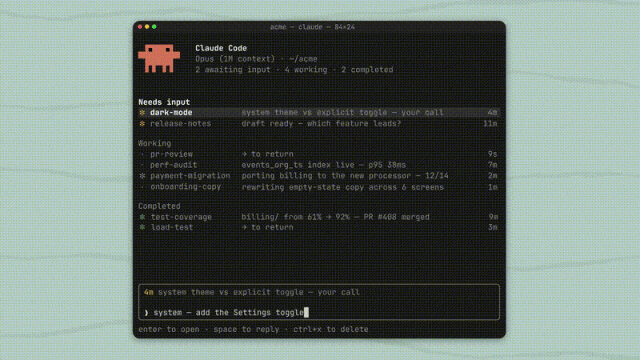This screenshot has width=640, height=360.
Task: Click the '7m' time on perf-audit row
Action: click(x=493, y=165)
